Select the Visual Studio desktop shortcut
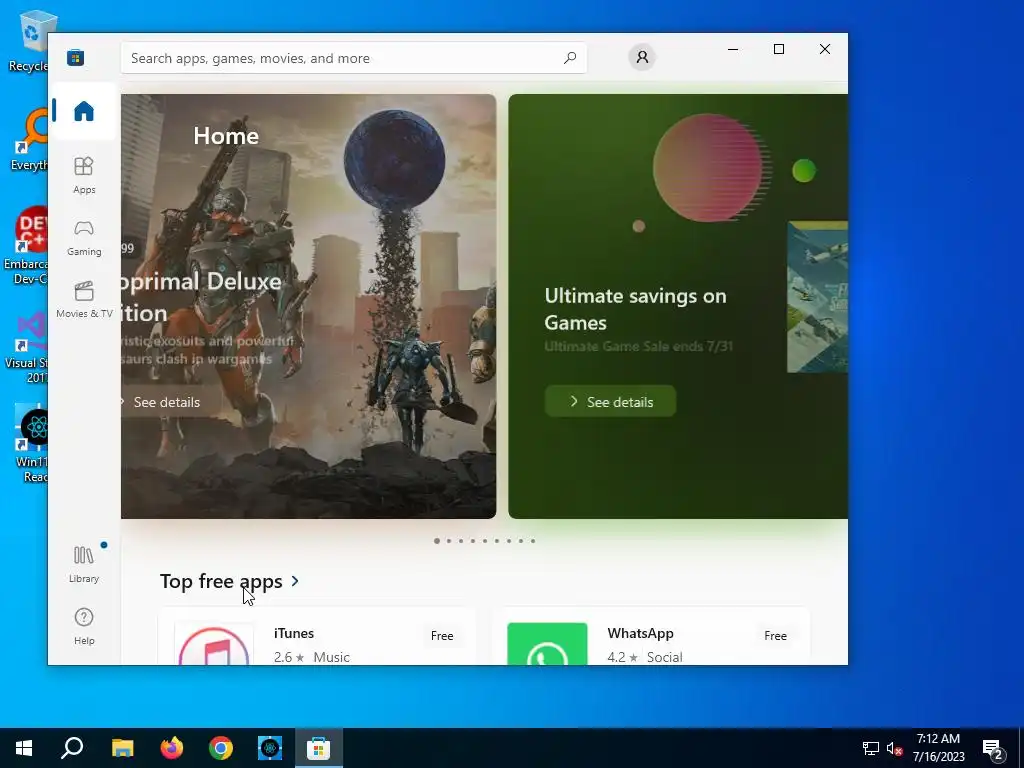 click(27, 347)
